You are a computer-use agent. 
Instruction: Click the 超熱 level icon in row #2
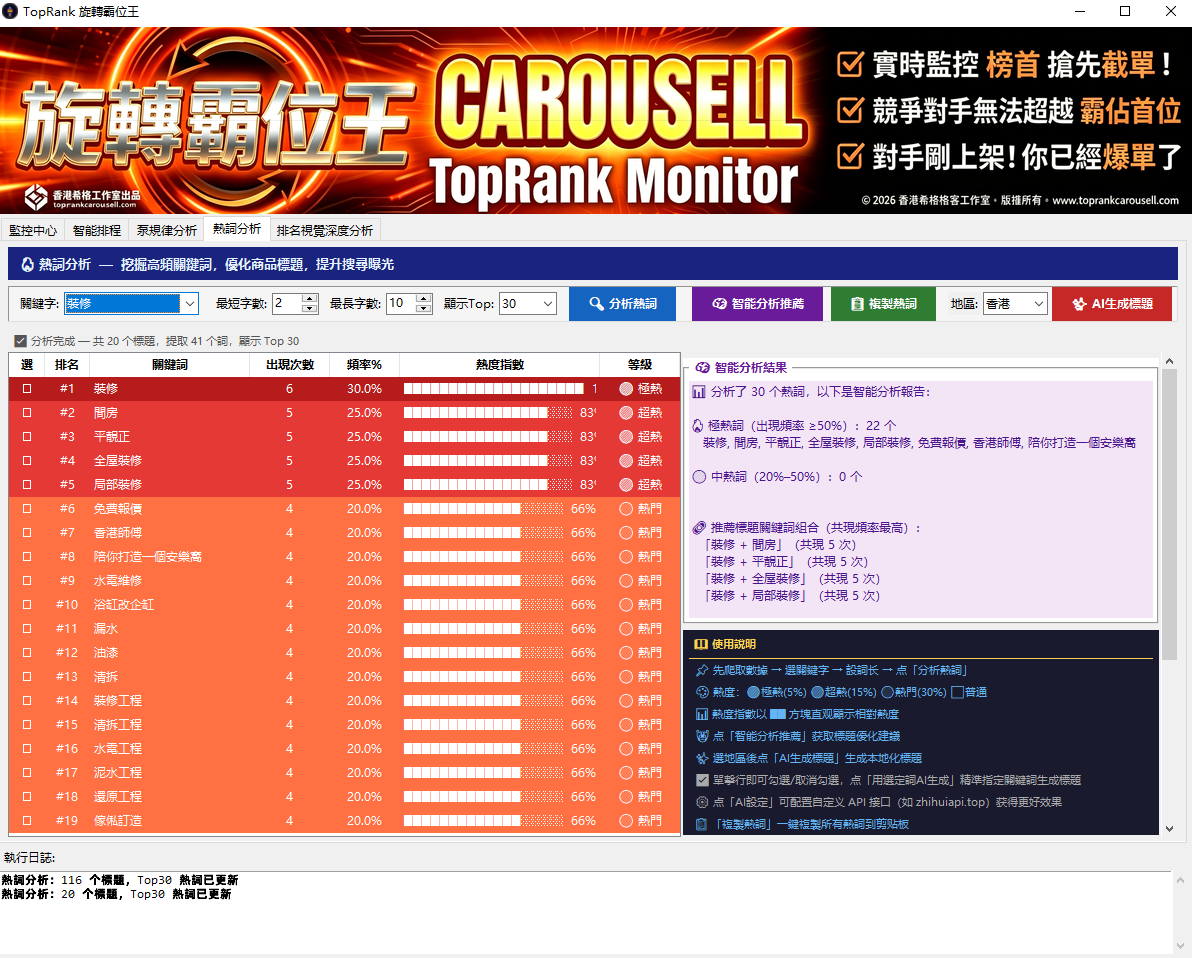pos(626,413)
